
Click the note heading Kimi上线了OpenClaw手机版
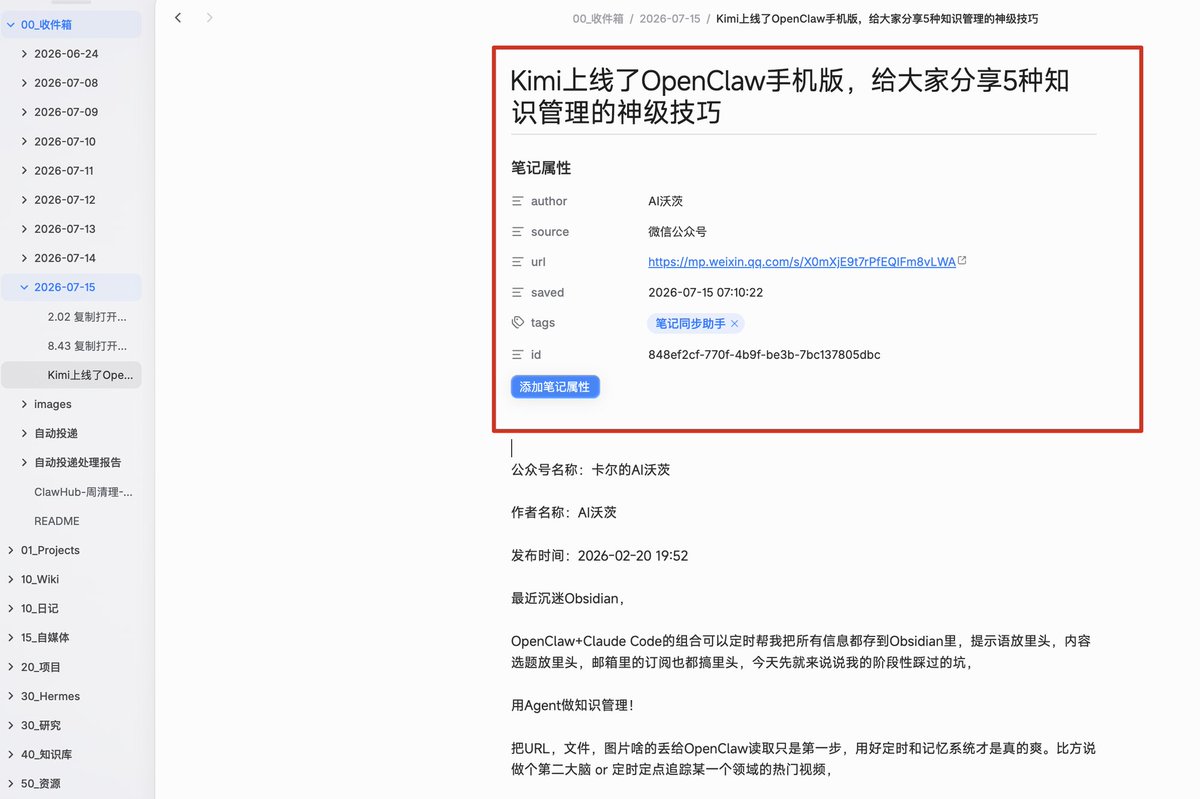(x=791, y=96)
